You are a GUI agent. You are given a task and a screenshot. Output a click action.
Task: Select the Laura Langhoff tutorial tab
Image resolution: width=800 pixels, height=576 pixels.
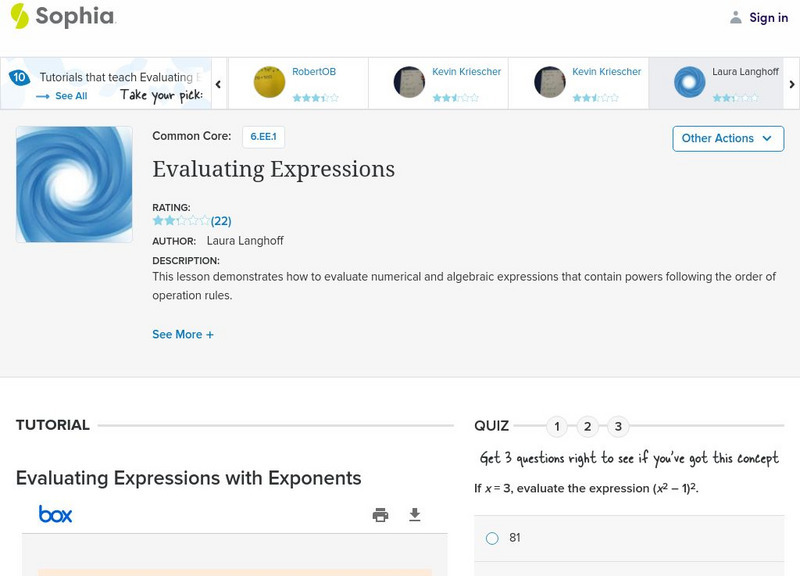(716, 82)
